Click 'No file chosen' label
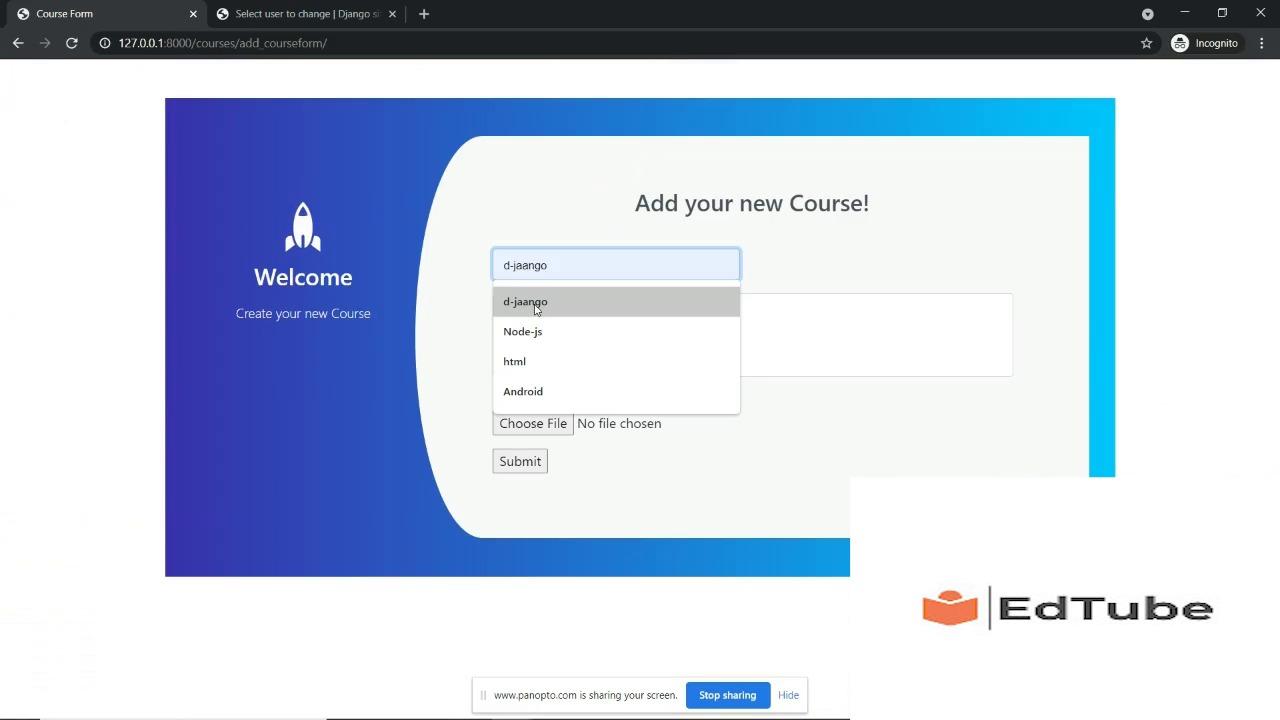Viewport: 1280px width, 720px height. [619, 424]
